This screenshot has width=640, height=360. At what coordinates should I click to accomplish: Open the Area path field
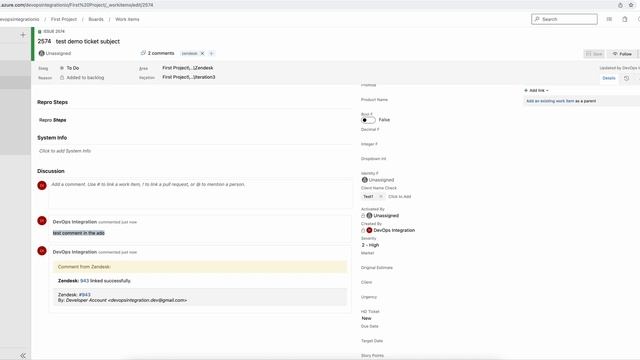(x=188, y=68)
